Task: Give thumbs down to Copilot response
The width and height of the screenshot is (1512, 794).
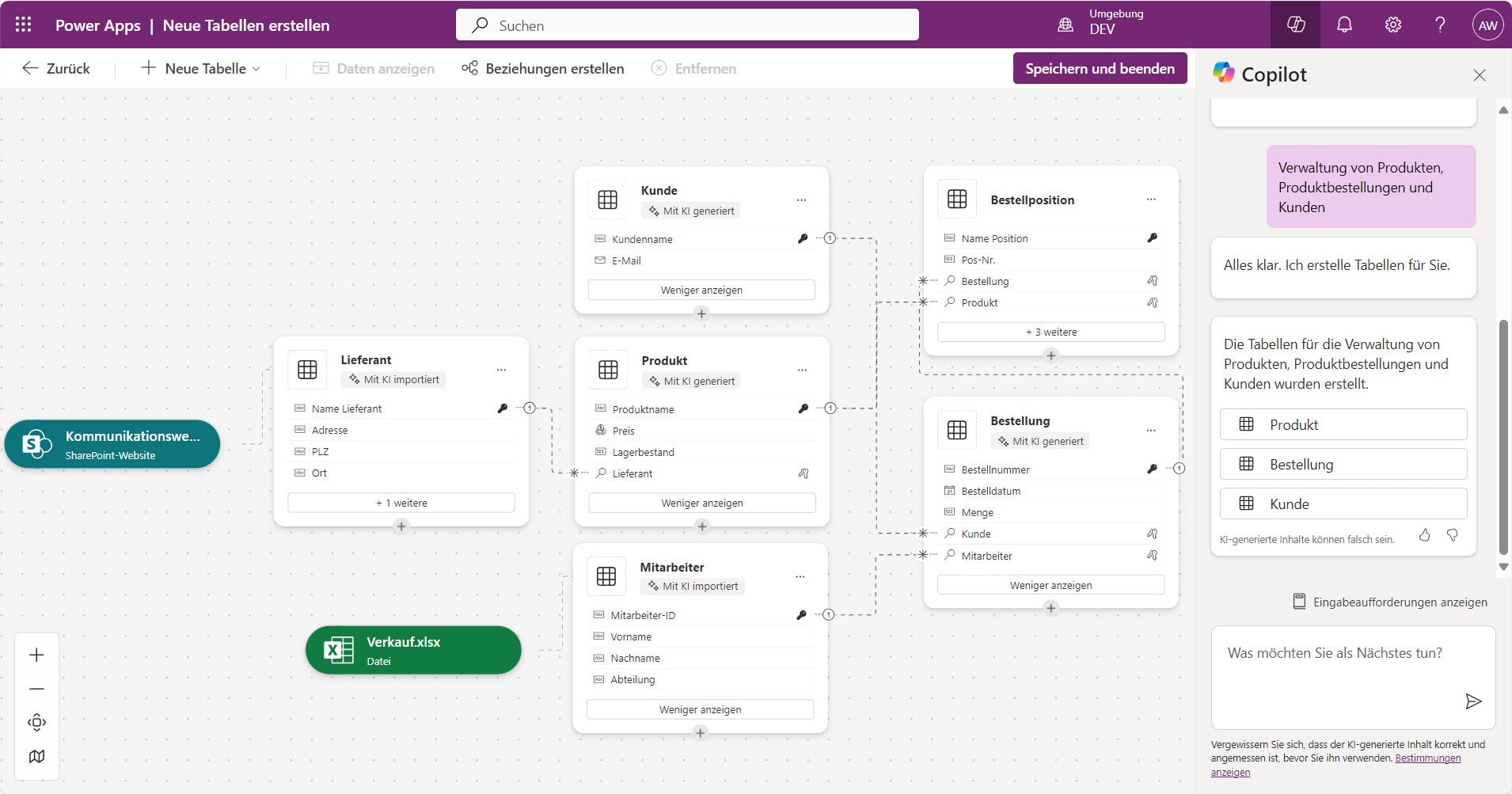Action: [x=1452, y=535]
